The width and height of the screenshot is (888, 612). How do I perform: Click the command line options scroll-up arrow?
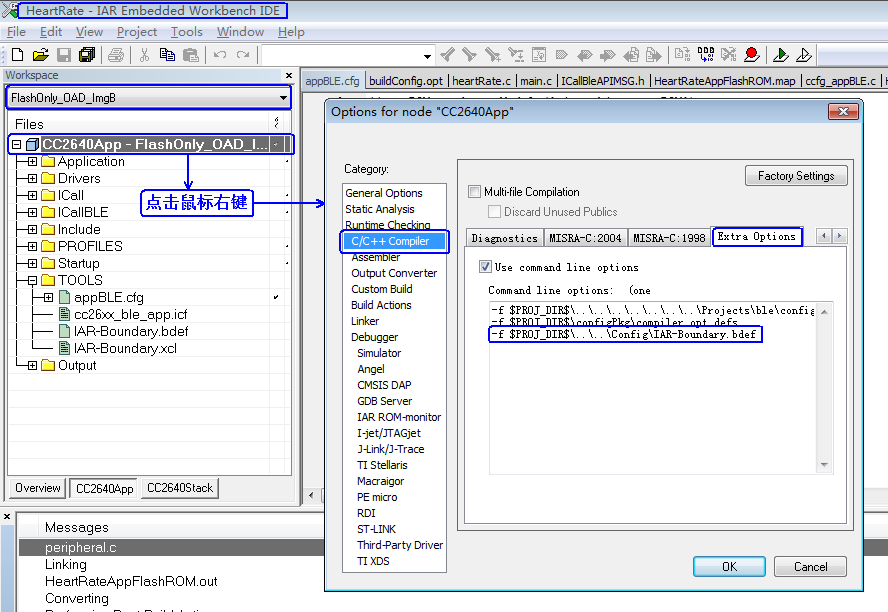point(825,312)
